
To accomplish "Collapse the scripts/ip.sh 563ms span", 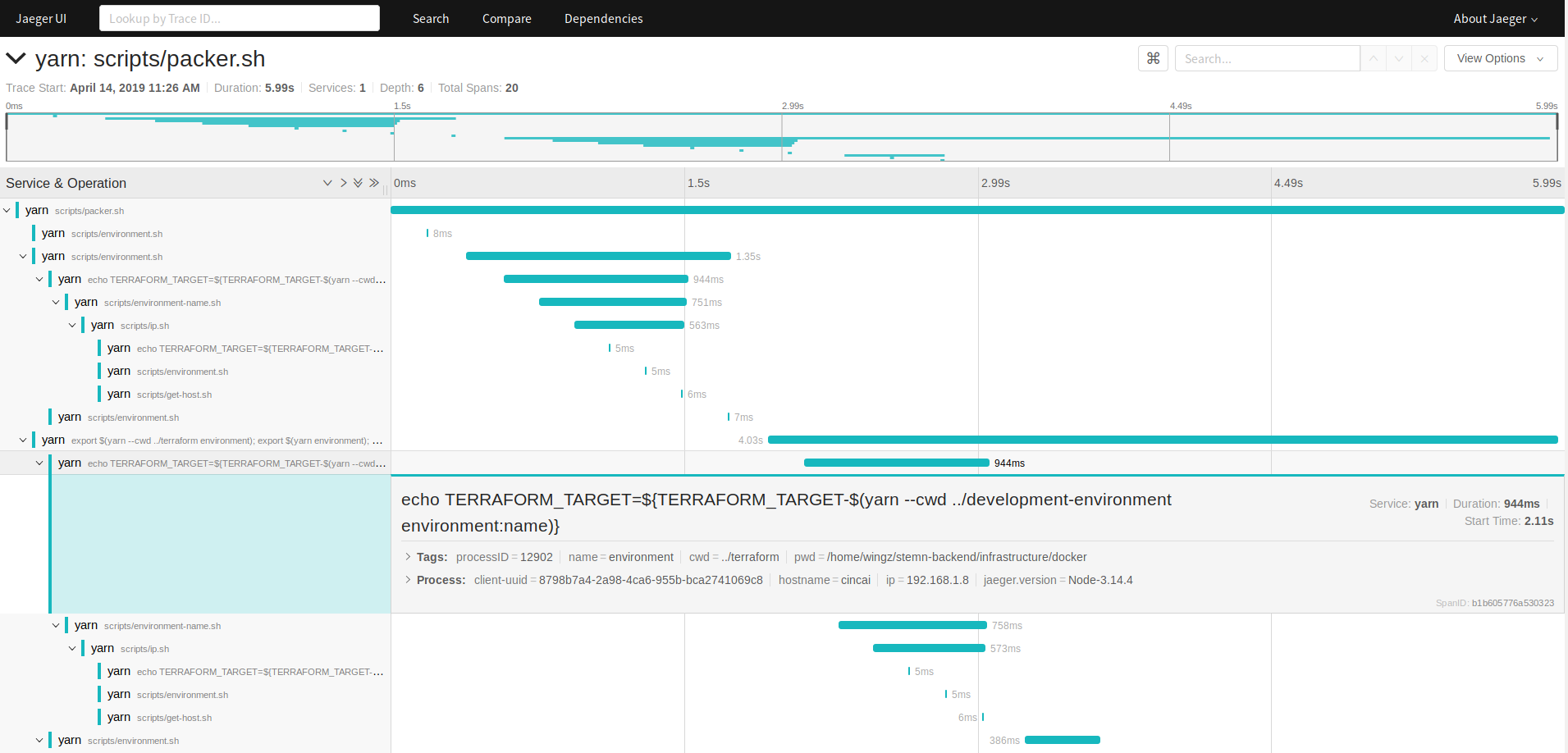I will 72,326.
